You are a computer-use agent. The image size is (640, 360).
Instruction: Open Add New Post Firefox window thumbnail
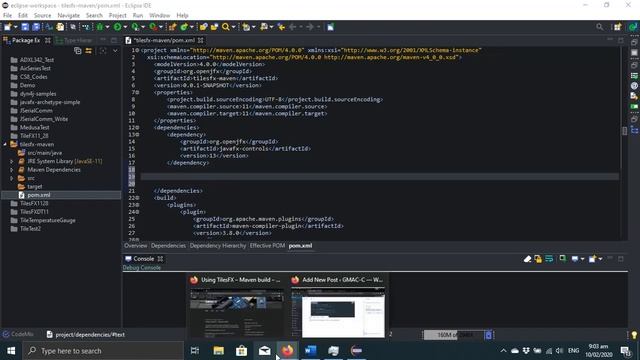[338, 307]
